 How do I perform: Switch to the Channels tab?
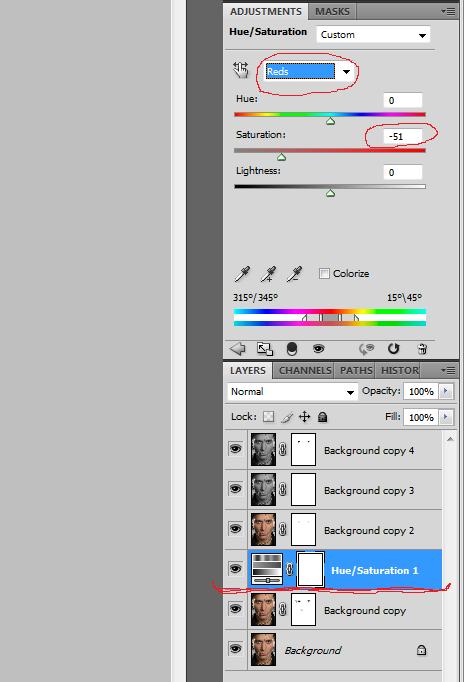(305, 371)
